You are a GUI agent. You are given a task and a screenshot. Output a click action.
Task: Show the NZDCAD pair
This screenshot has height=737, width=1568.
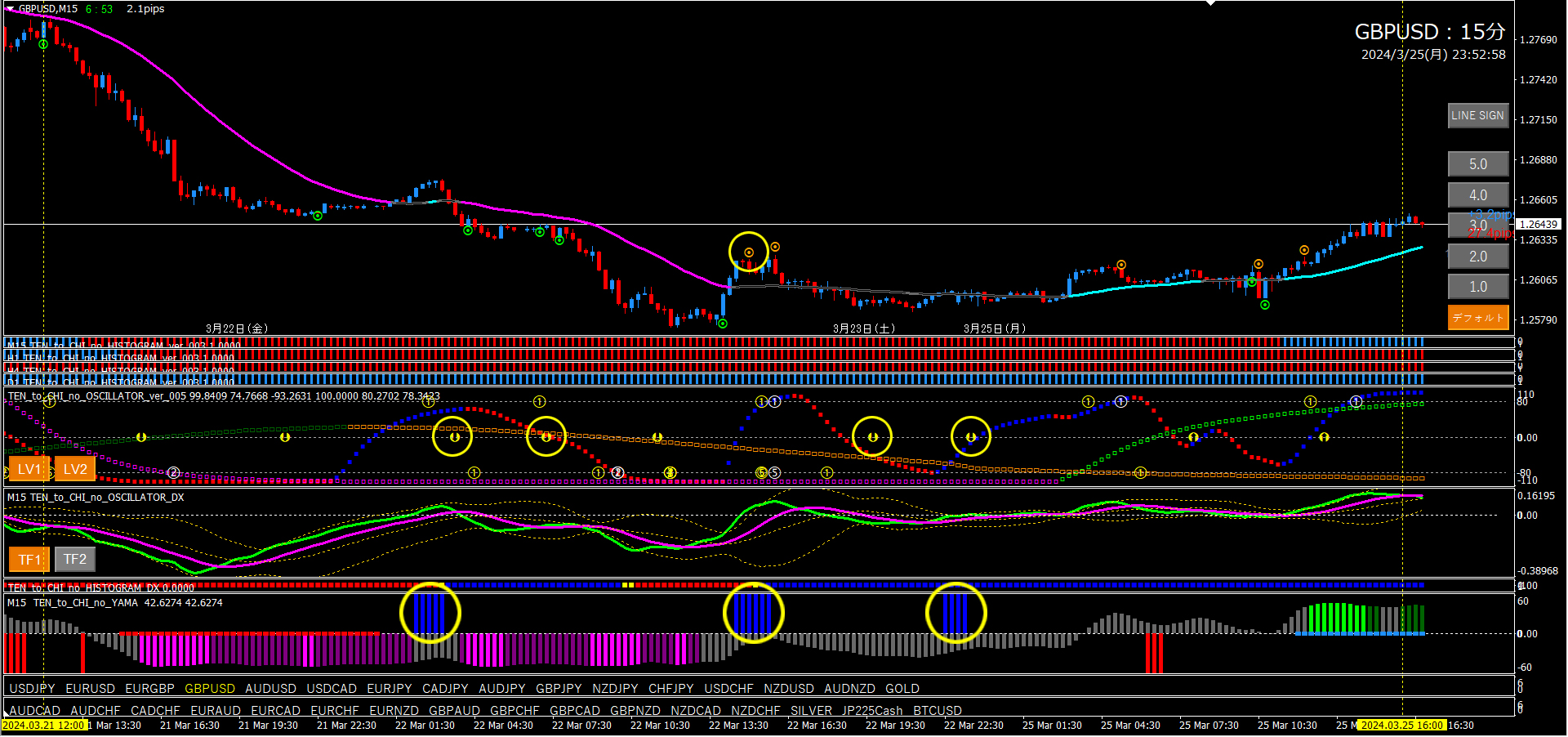(x=696, y=711)
